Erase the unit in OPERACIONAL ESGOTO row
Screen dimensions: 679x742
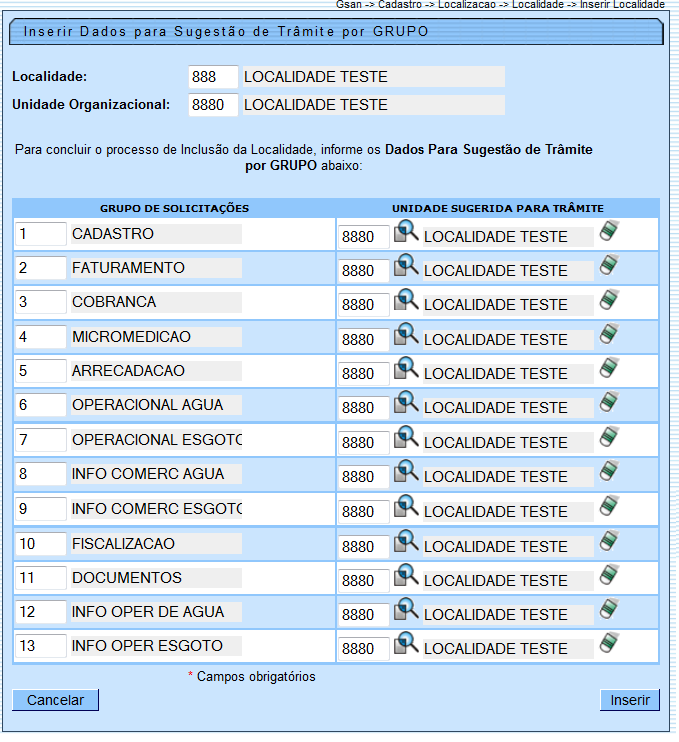(x=608, y=439)
